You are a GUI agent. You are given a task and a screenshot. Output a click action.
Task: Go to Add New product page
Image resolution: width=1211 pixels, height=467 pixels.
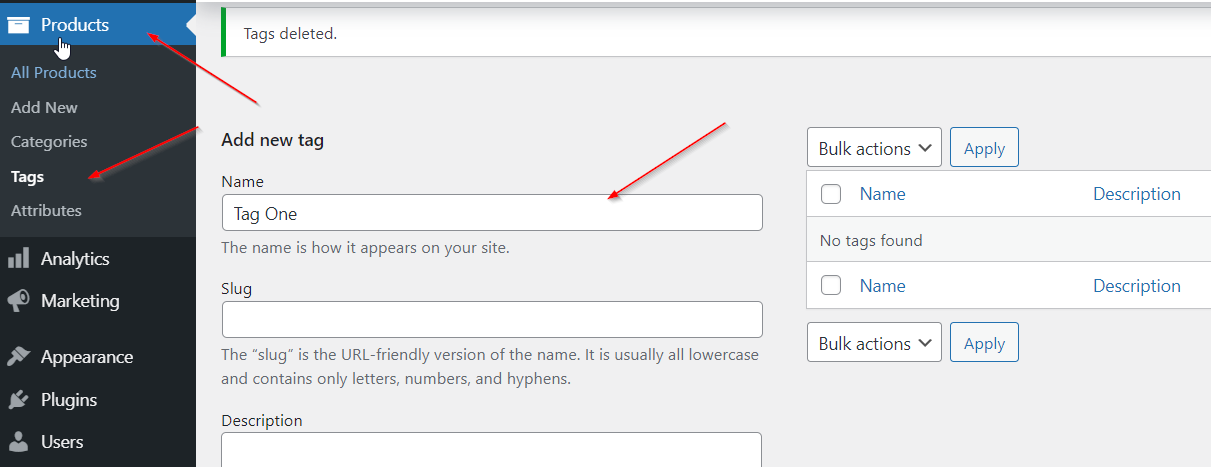coord(44,107)
